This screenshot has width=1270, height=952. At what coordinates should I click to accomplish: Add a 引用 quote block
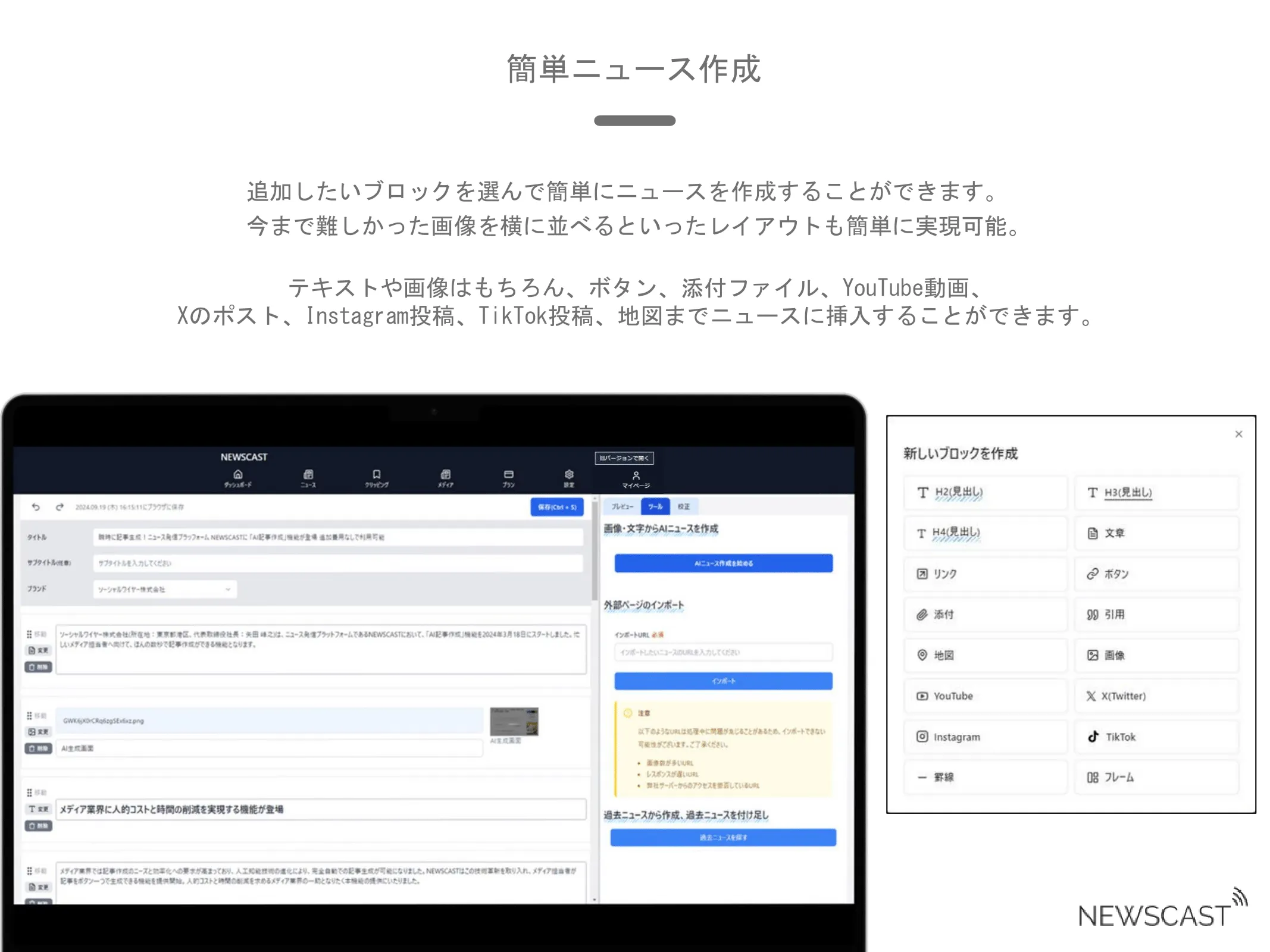(x=1157, y=615)
